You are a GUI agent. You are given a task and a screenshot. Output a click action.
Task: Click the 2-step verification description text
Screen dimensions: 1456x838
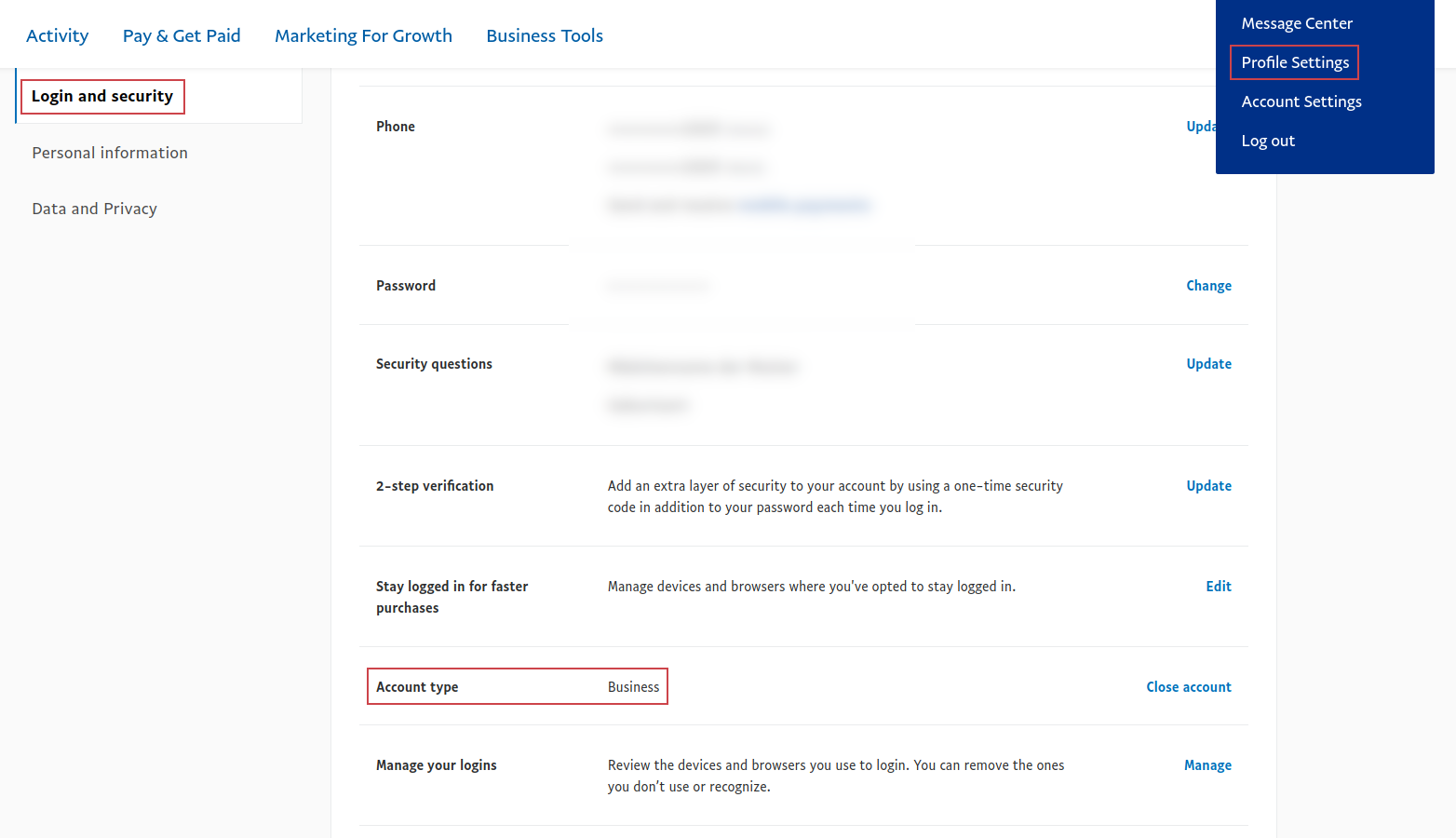pos(835,496)
